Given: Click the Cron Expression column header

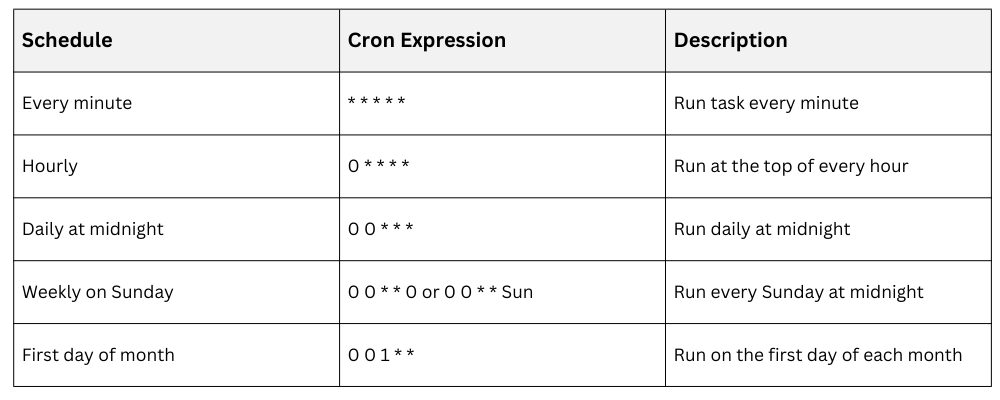Looking at the screenshot, I should tap(426, 41).
